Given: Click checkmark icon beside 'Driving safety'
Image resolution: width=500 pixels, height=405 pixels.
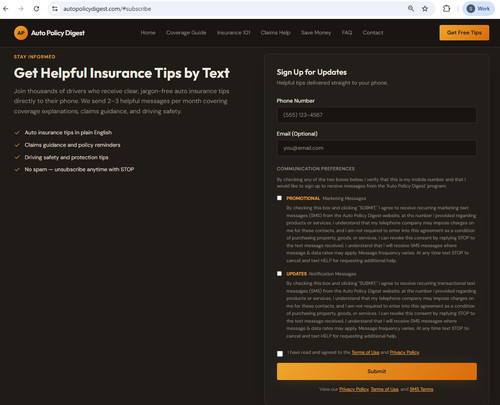Looking at the screenshot, I should coord(17,157).
